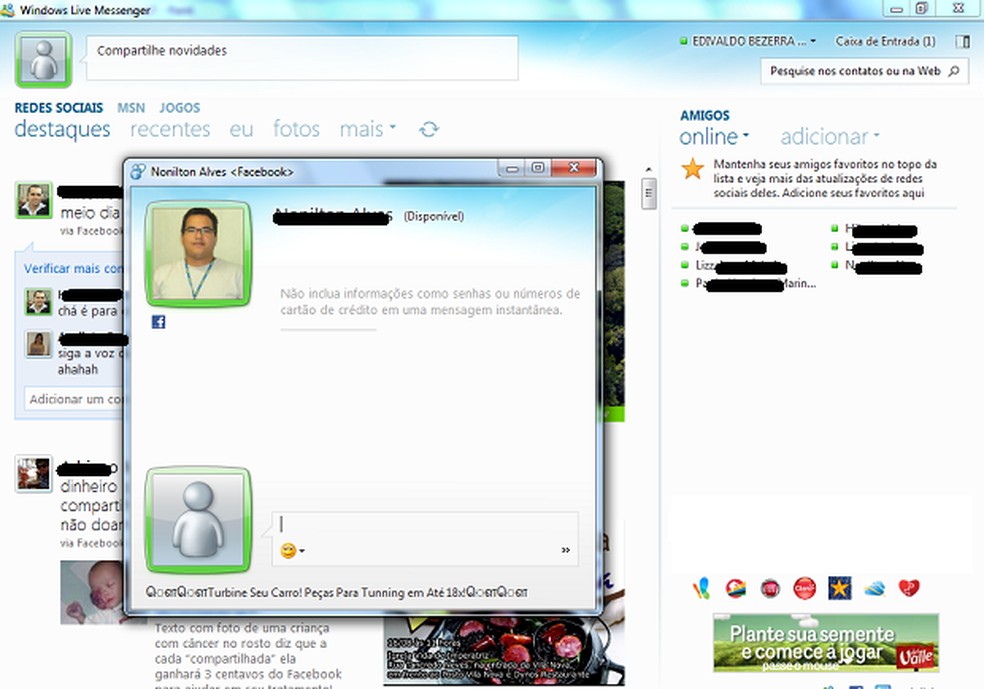Click the colorful bird logo icon in bottom bar
The image size is (984, 689).
point(735,589)
